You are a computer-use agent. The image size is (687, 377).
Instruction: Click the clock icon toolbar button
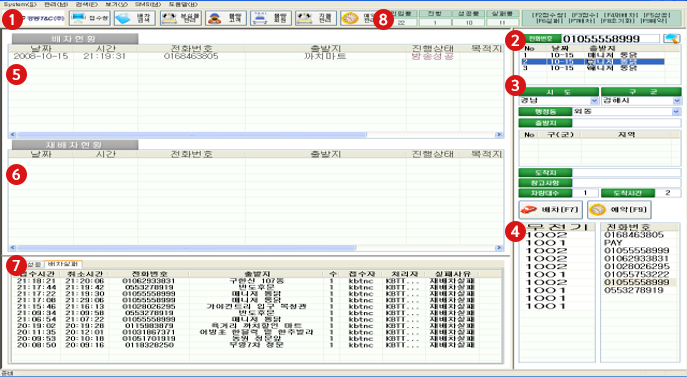(358, 18)
